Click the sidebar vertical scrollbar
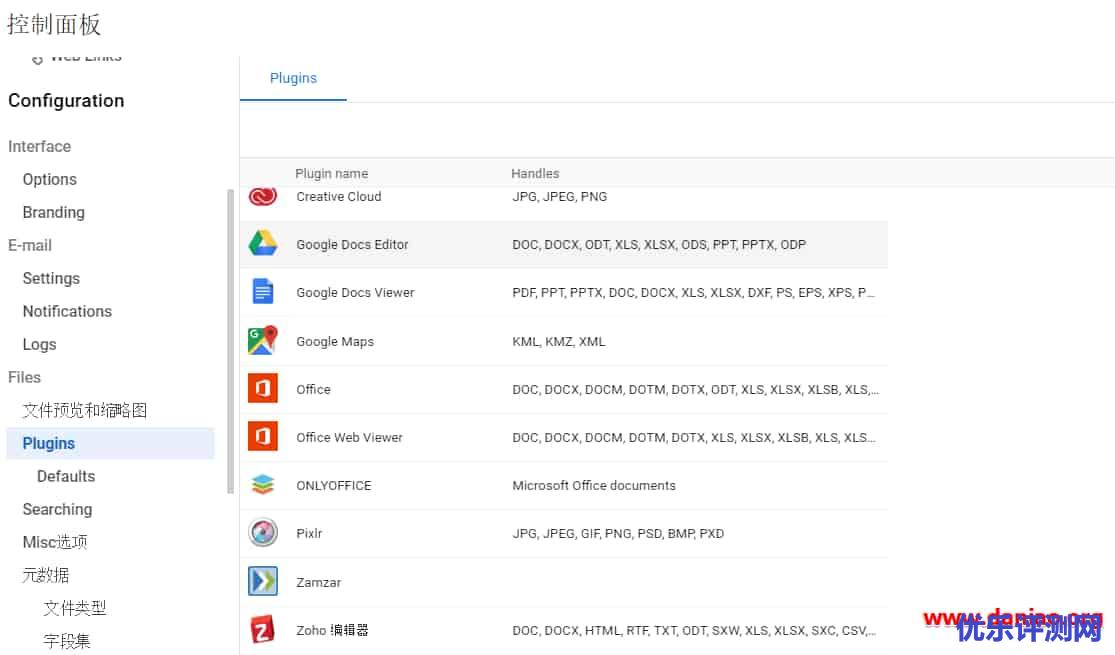1115x655 pixels. pyautogui.click(x=231, y=340)
